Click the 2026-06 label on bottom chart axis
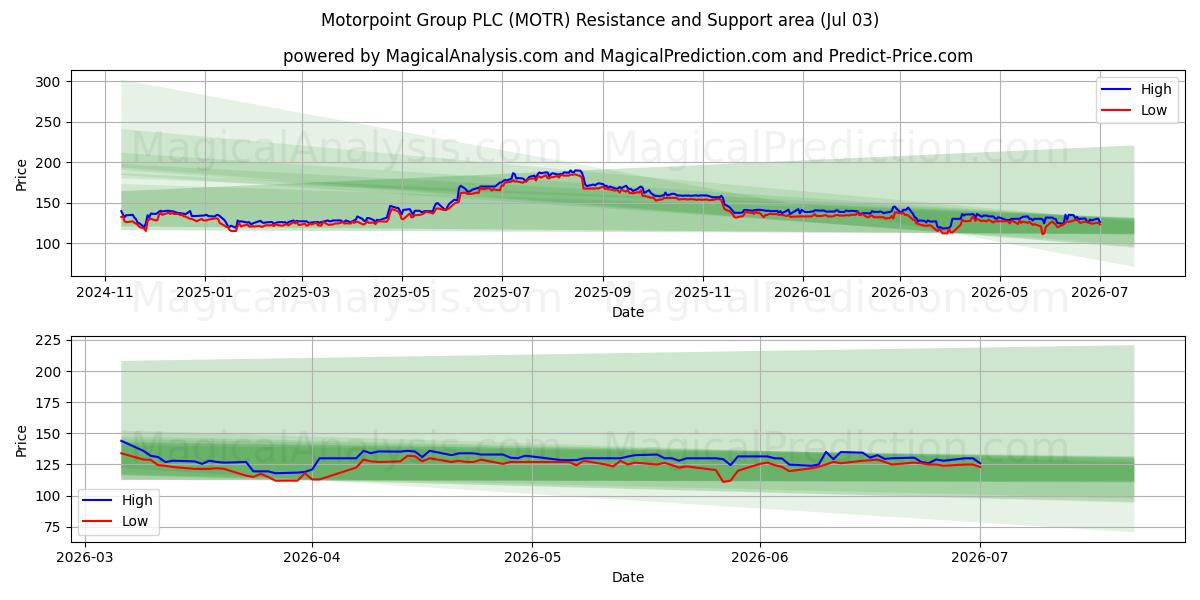Screen dimensions: 1200x600 point(760,558)
